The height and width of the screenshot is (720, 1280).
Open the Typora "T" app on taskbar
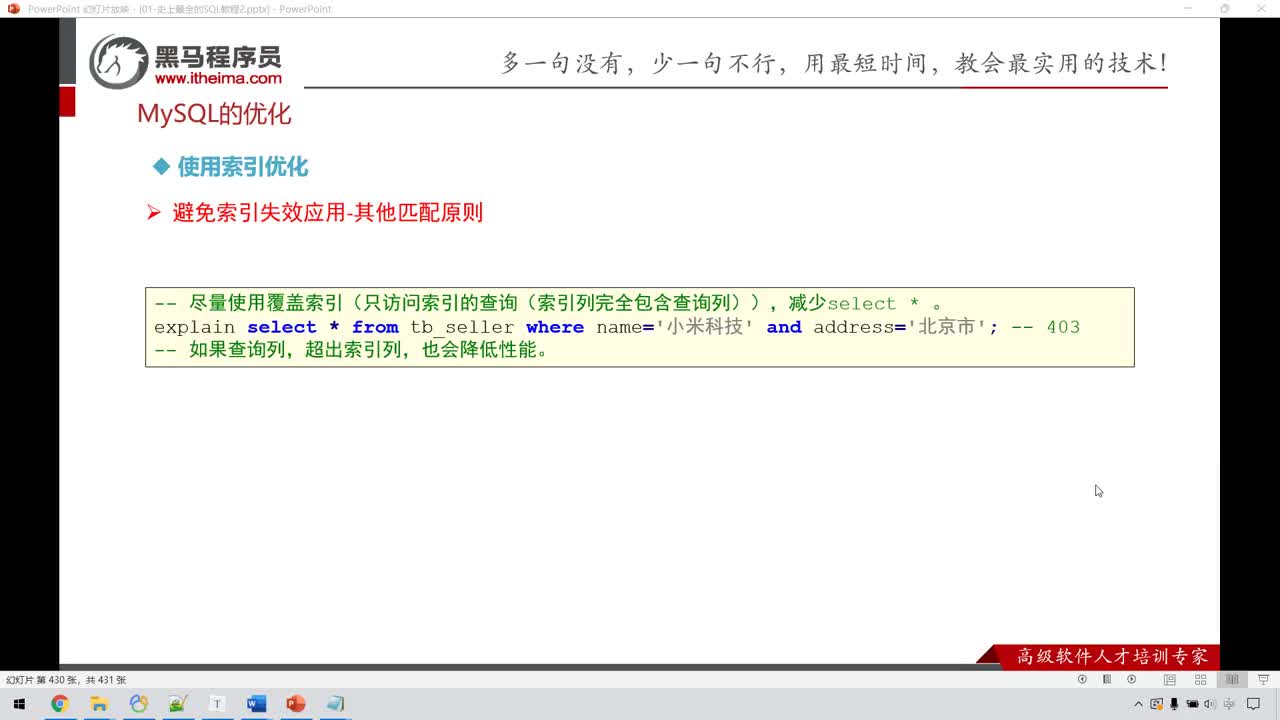217,704
